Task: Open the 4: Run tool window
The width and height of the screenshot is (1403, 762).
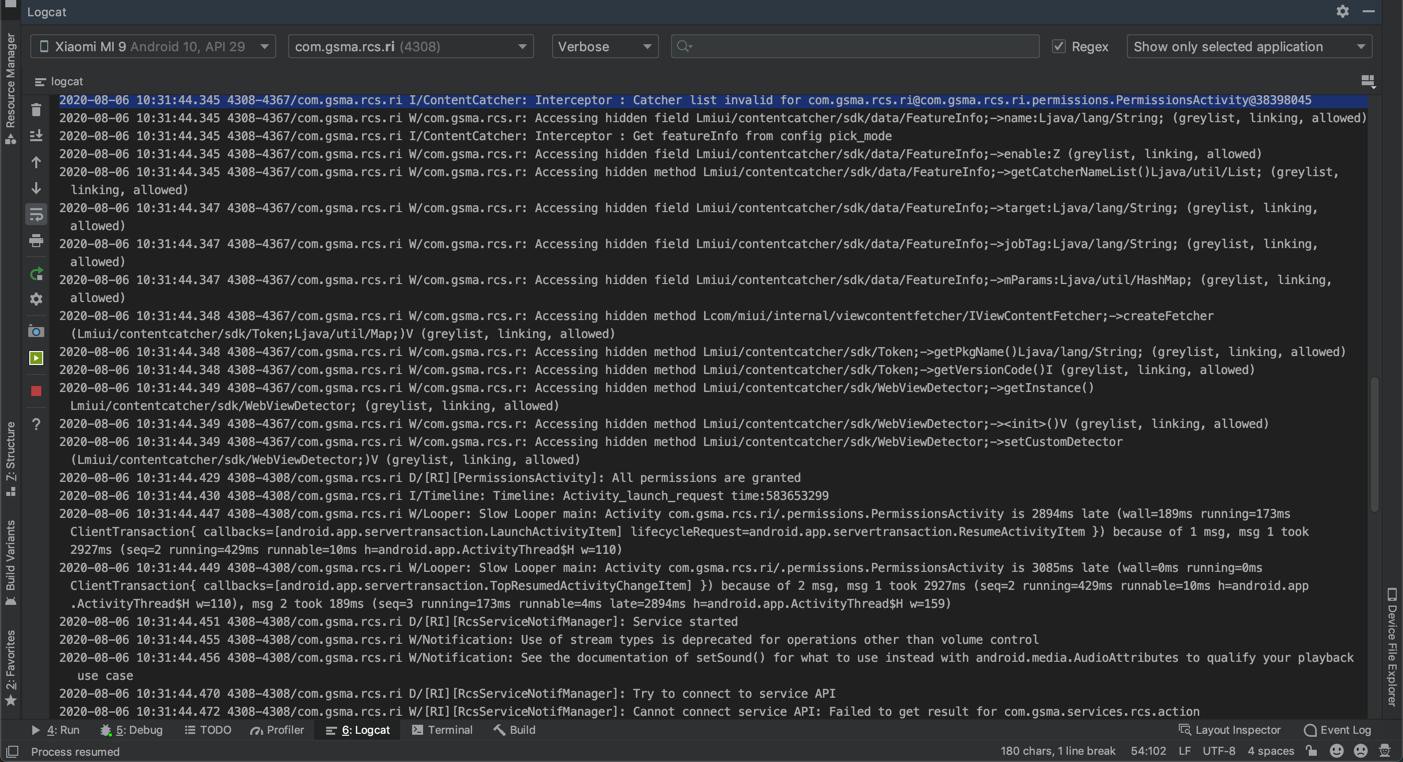Action: click(55, 730)
